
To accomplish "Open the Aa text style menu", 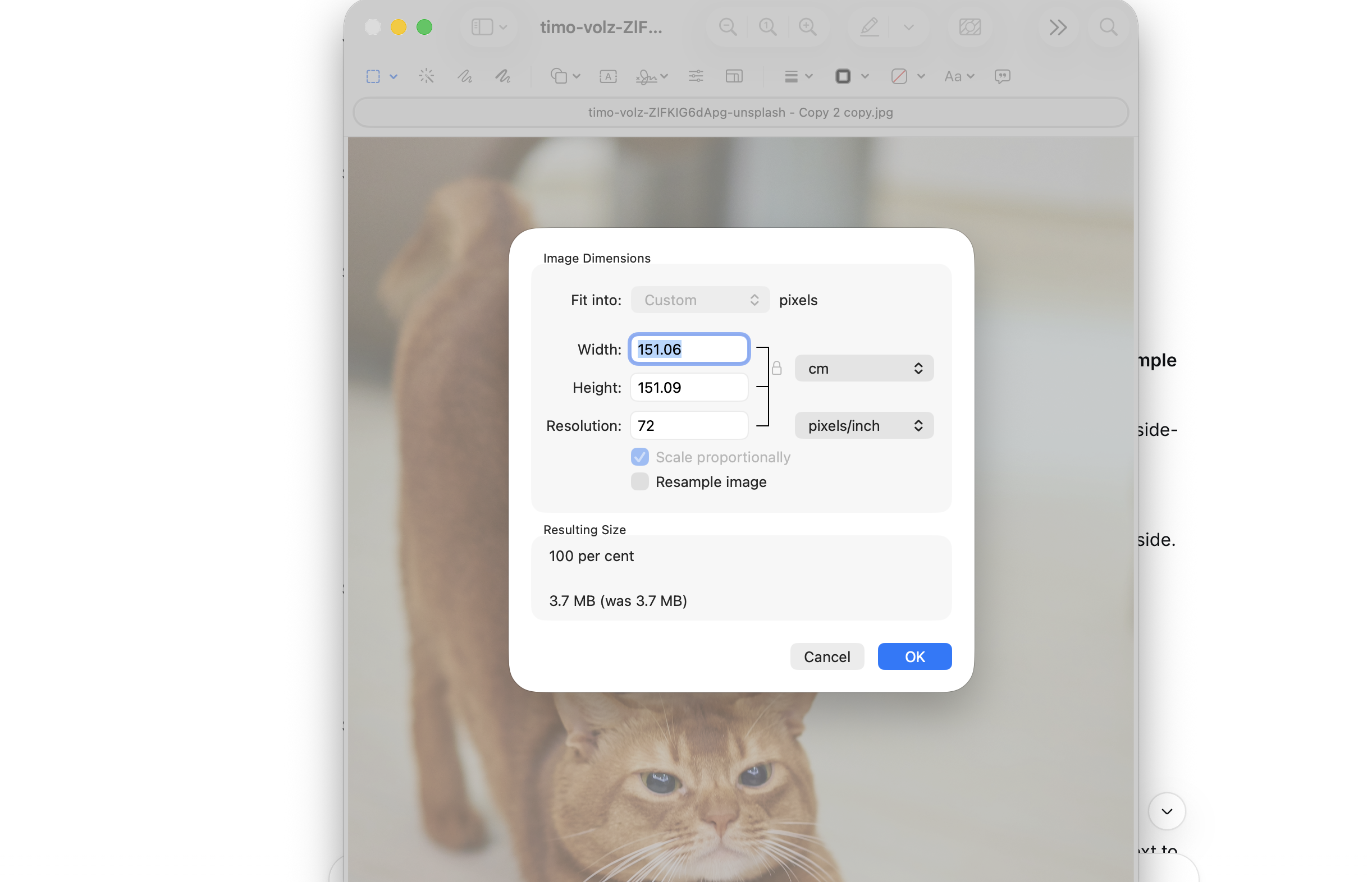I will pos(959,76).
